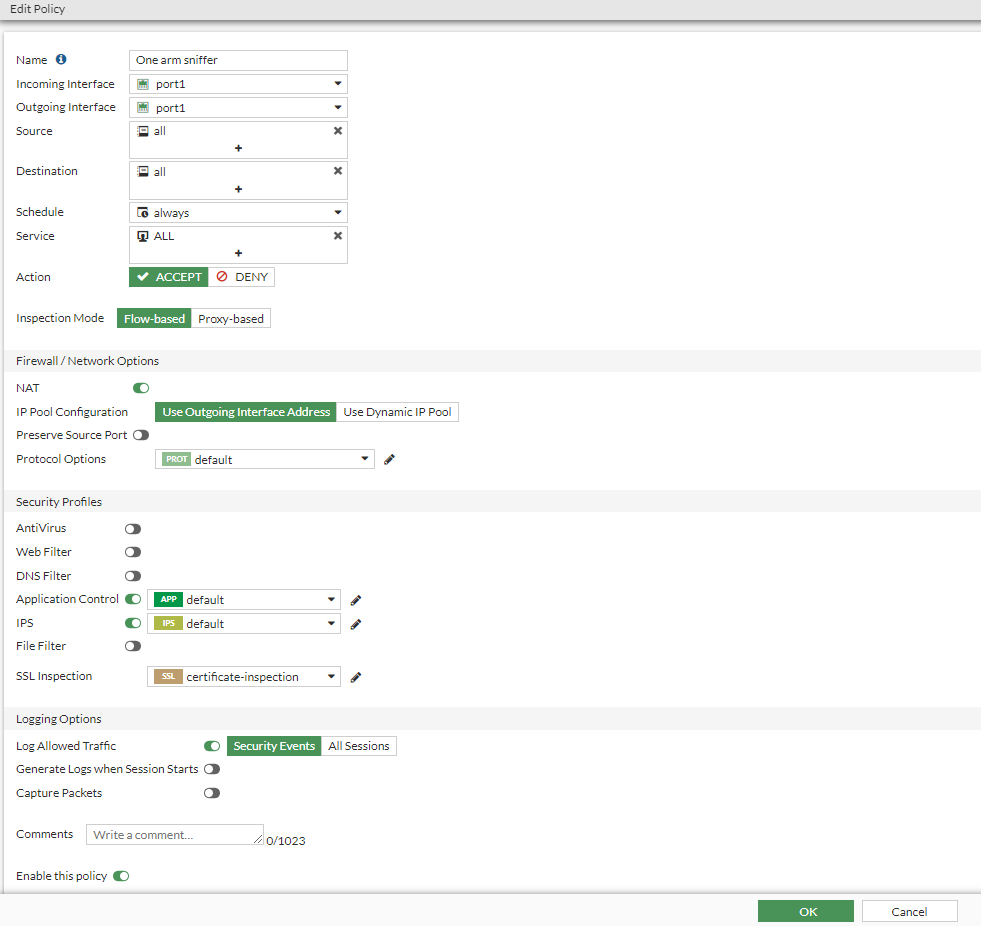Remove the 'all' Source entry with the X
Viewport: 981px width, 926px height.
[338, 130]
